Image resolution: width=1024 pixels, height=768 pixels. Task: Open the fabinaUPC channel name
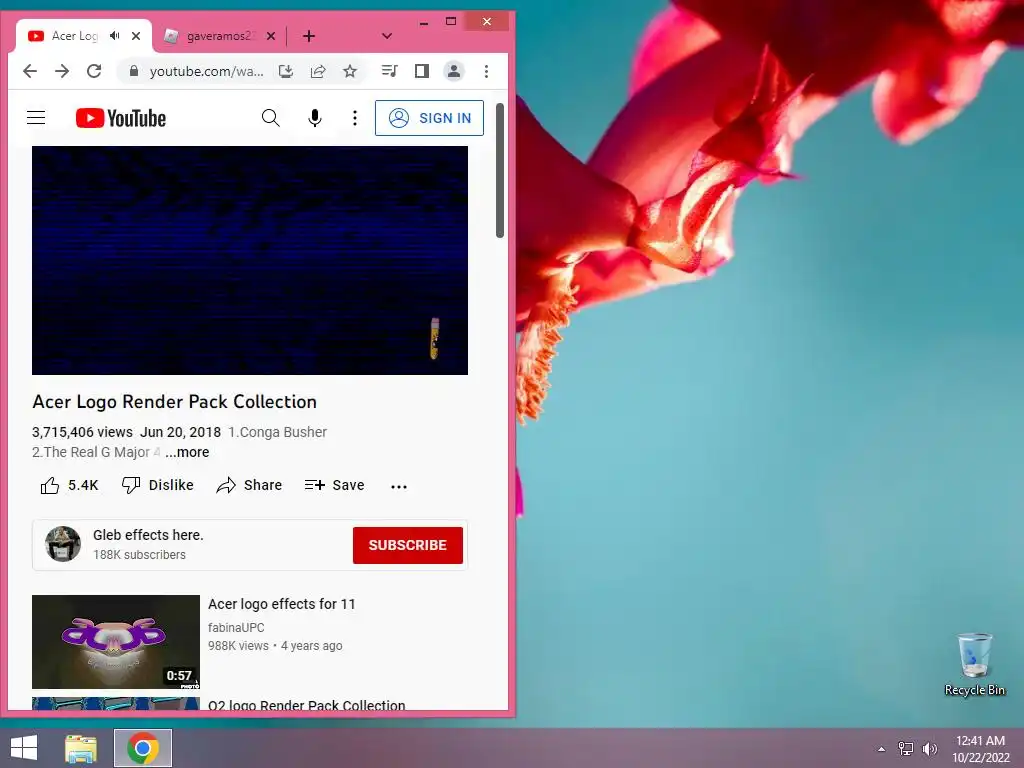click(x=236, y=628)
